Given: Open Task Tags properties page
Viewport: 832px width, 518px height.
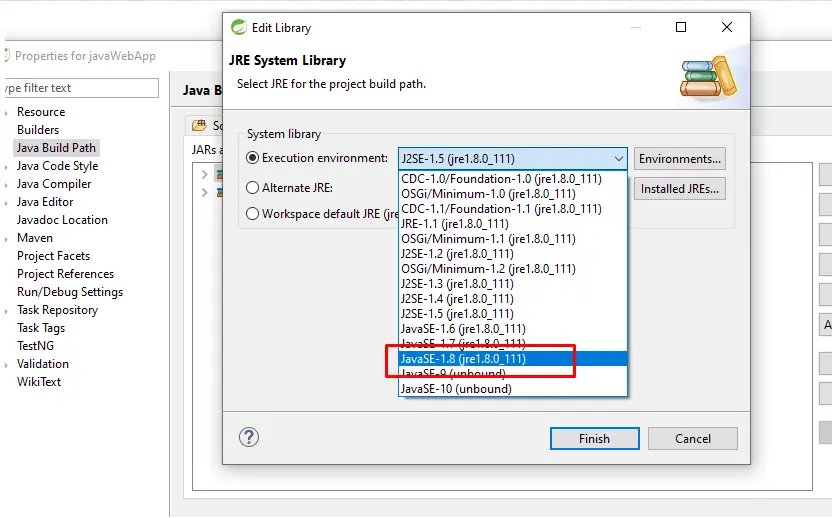Looking at the screenshot, I should pos(41,328).
